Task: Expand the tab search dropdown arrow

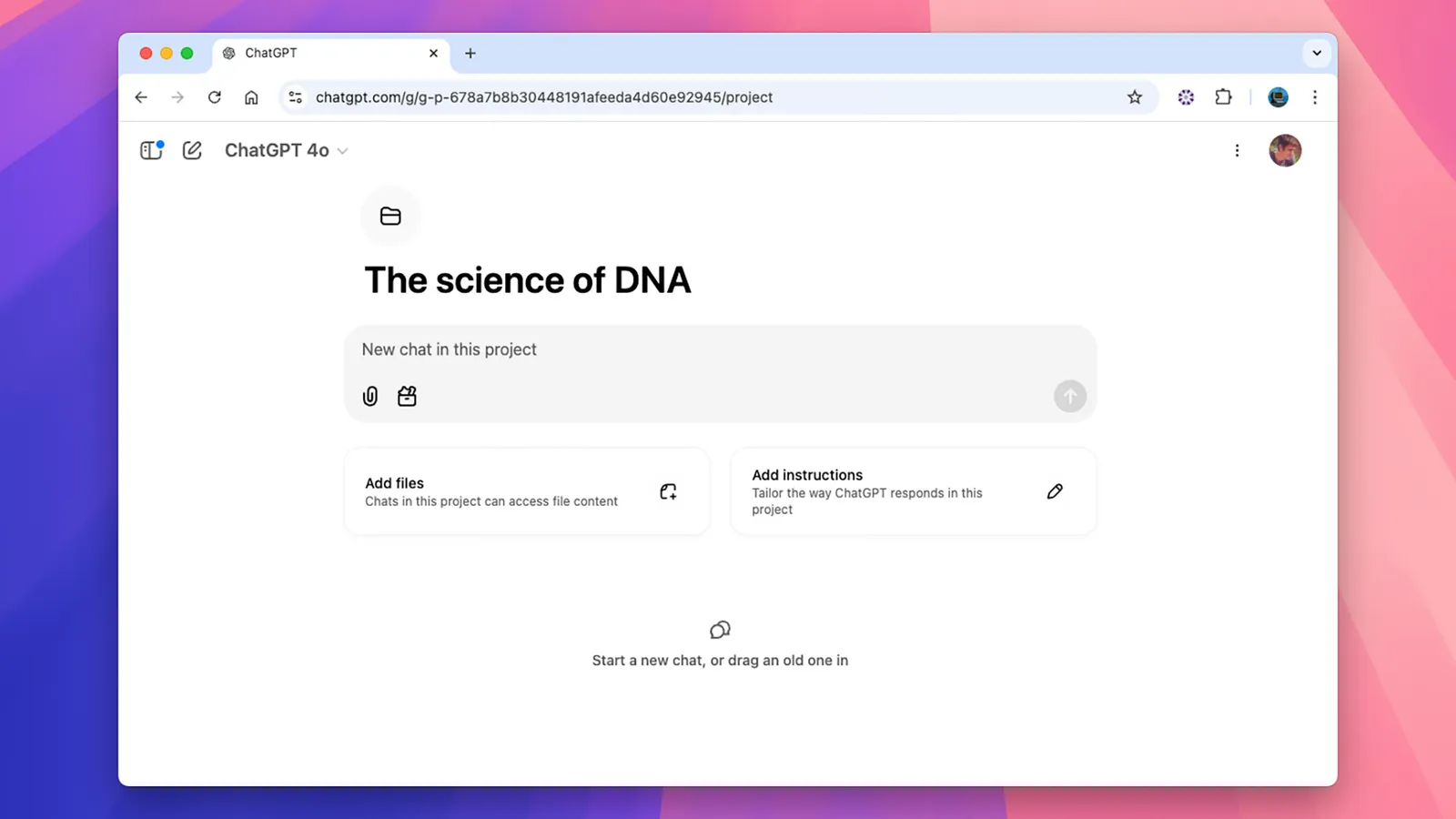Action: pos(1317,53)
